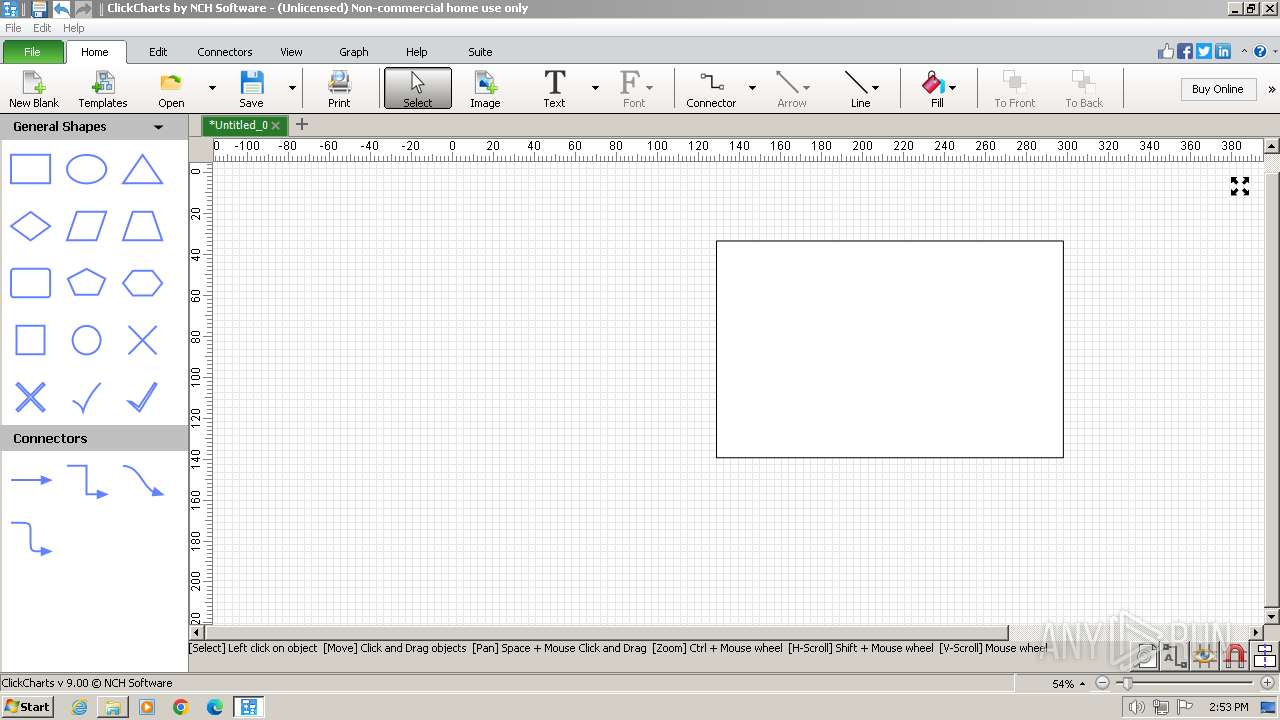The image size is (1280, 720).
Task: Click the Save disk icon
Action: point(251,89)
